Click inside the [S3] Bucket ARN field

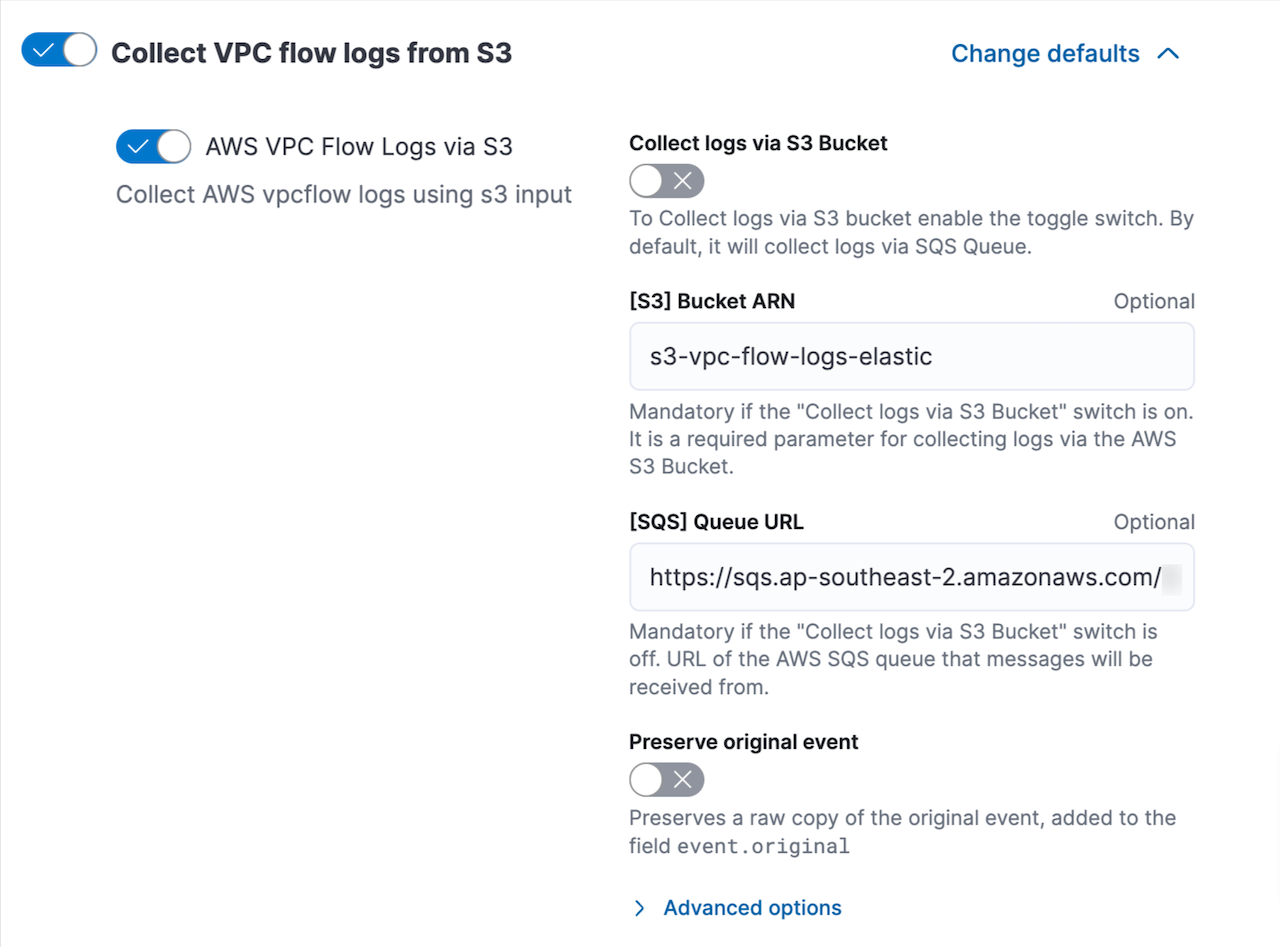(x=911, y=356)
